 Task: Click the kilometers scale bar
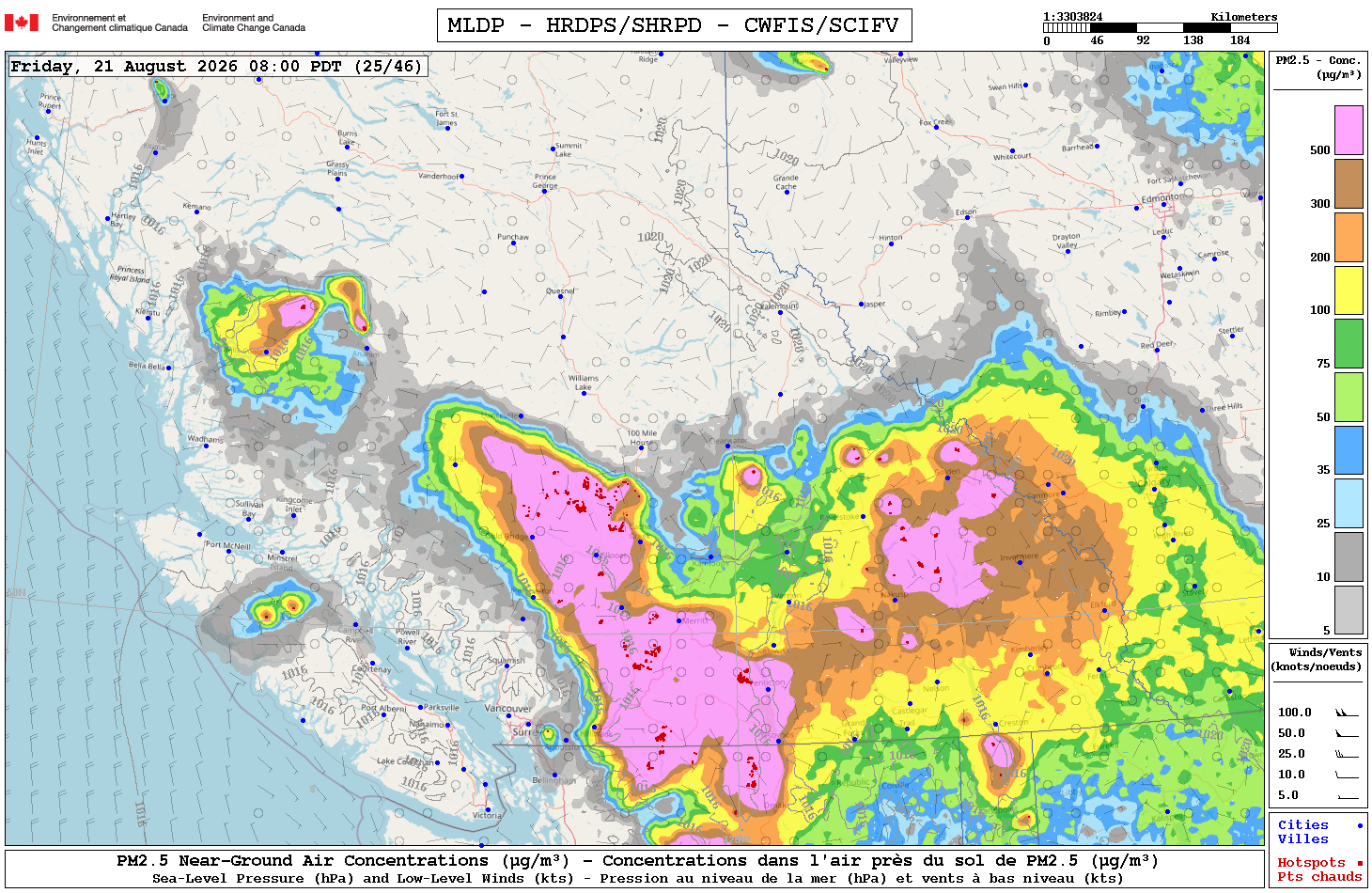(x=1161, y=28)
